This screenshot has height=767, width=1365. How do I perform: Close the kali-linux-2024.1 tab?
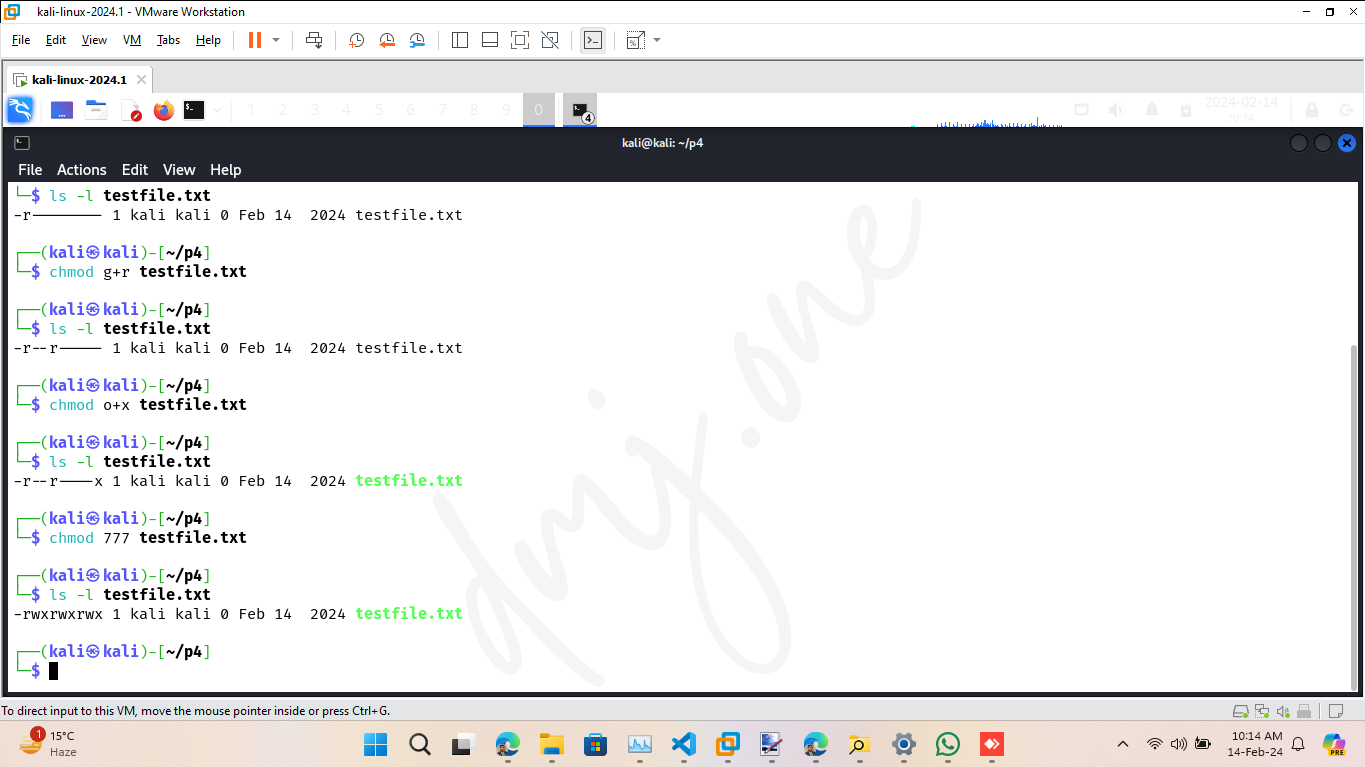(141, 80)
